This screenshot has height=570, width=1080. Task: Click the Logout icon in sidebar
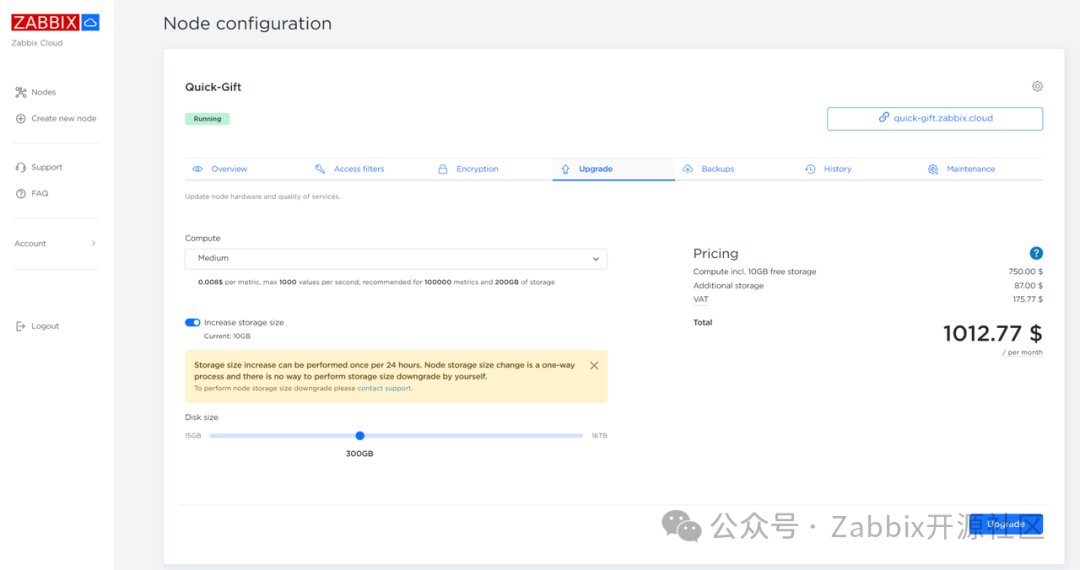tap(21, 326)
